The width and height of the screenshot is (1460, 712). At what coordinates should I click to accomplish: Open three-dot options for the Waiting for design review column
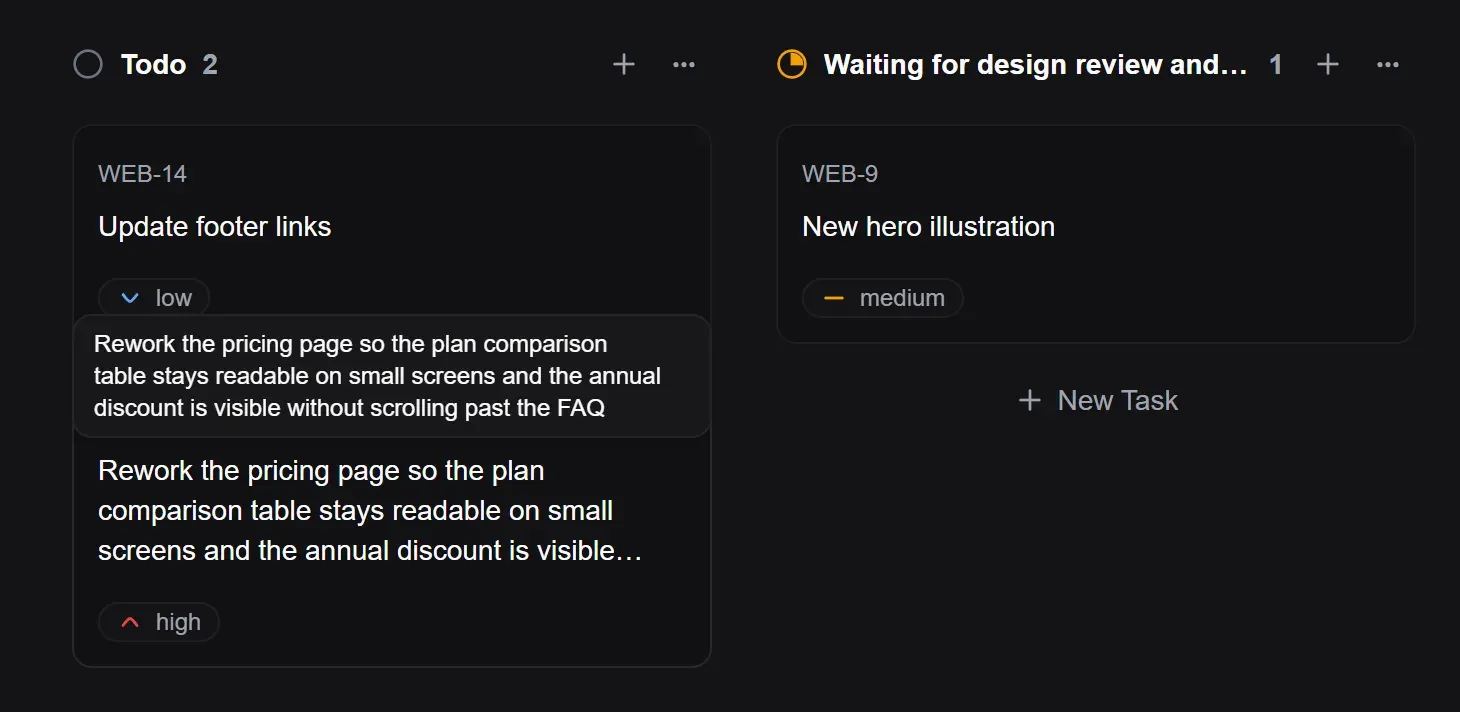click(x=1388, y=65)
